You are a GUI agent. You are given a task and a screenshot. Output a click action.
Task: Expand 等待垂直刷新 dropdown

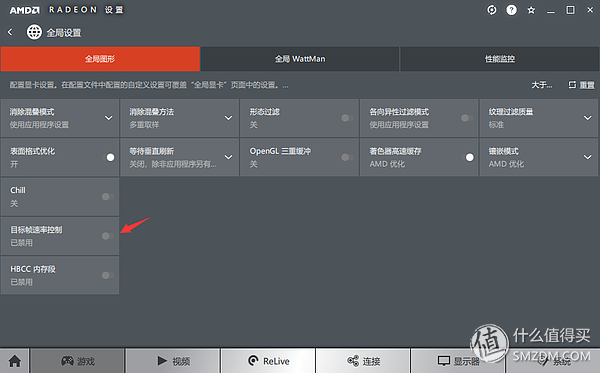[x=228, y=157]
